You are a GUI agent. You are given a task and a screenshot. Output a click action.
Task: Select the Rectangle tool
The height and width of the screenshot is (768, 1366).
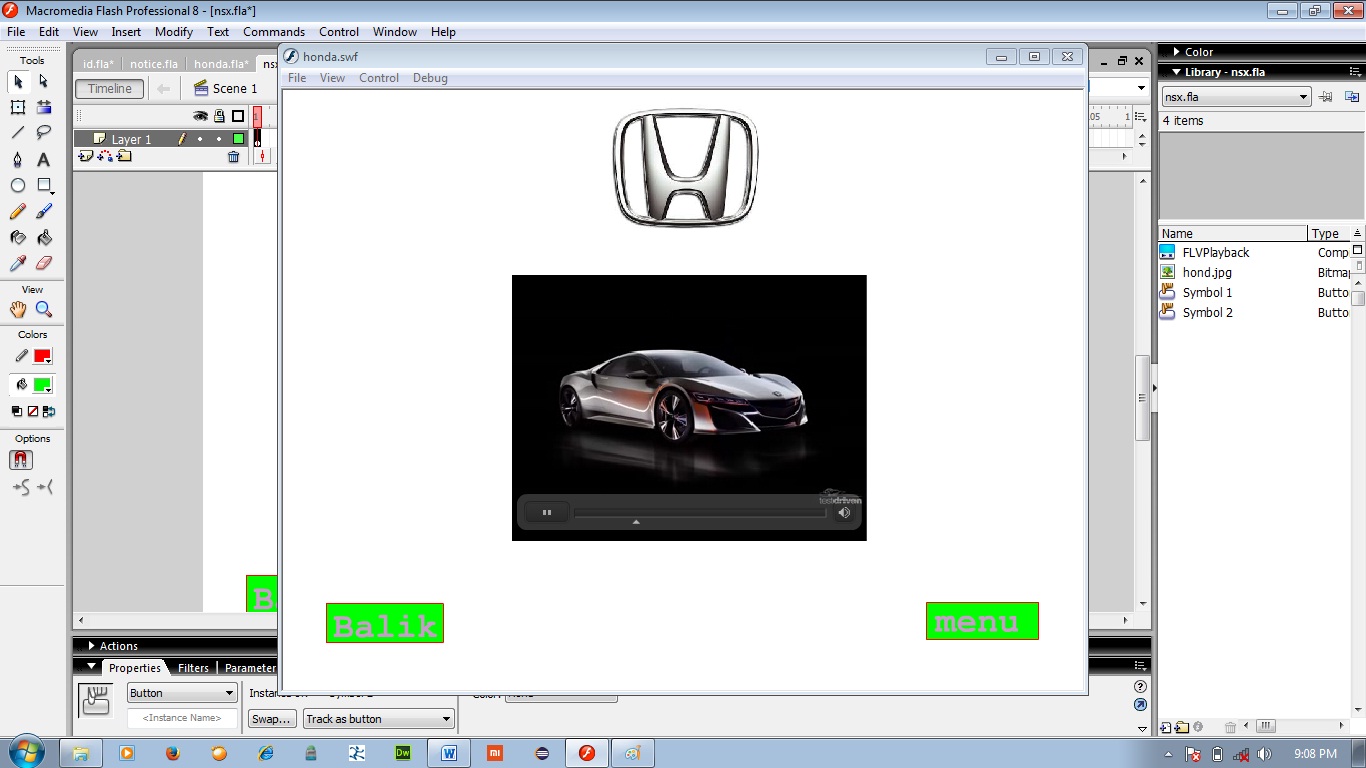(44, 186)
